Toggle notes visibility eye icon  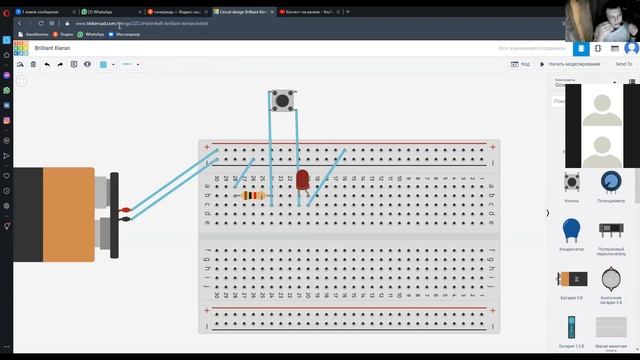coord(87,64)
